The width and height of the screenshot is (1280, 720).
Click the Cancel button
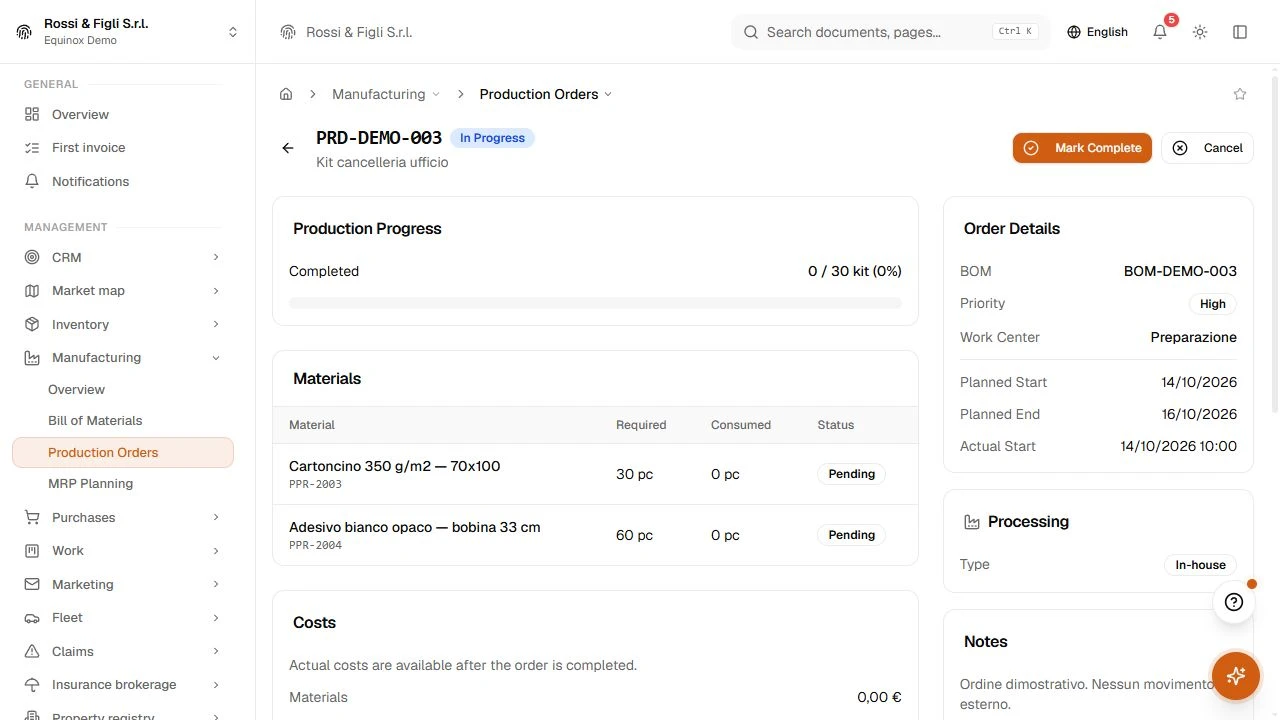(1207, 148)
